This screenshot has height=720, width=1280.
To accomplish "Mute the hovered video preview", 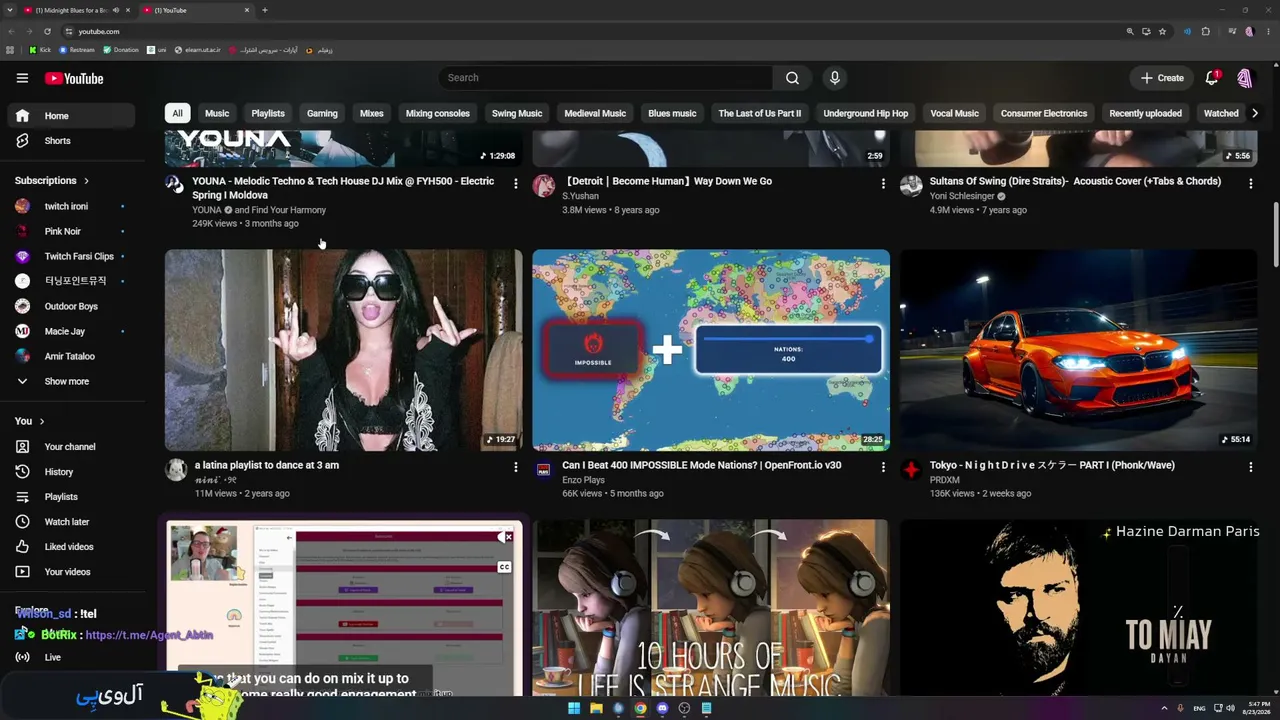I will pyautogui.click(x=504, y=538).
